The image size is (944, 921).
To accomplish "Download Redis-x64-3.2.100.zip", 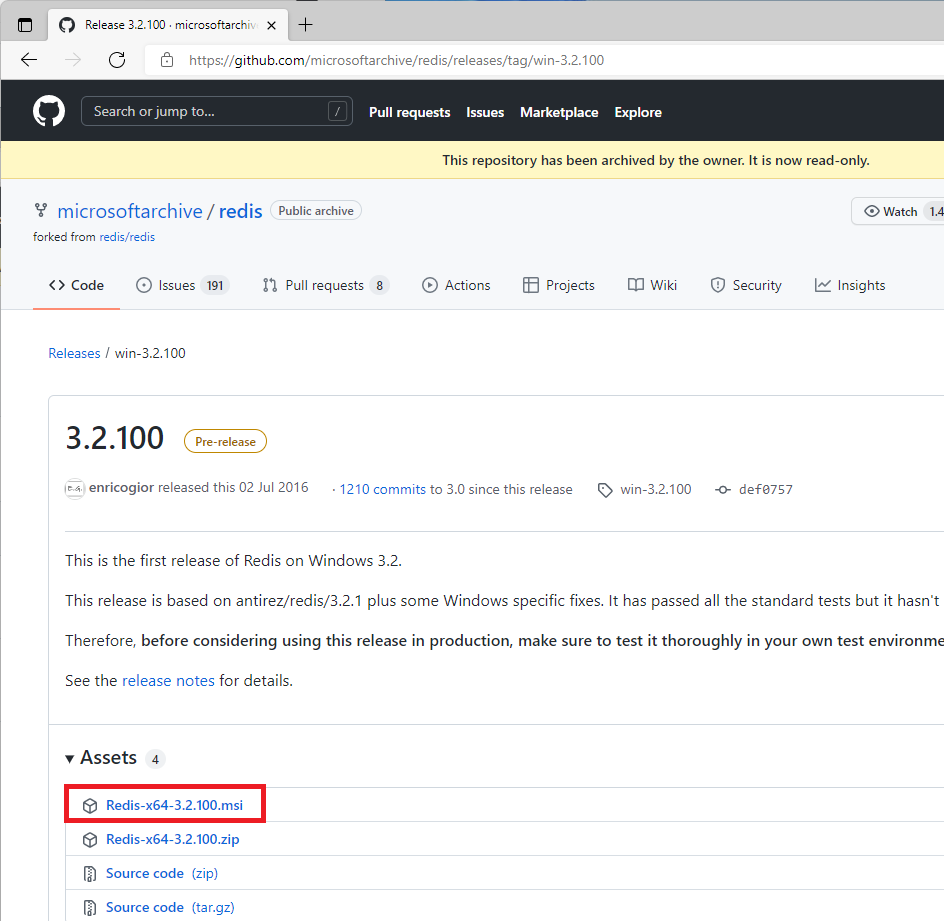I will (172, 840).
